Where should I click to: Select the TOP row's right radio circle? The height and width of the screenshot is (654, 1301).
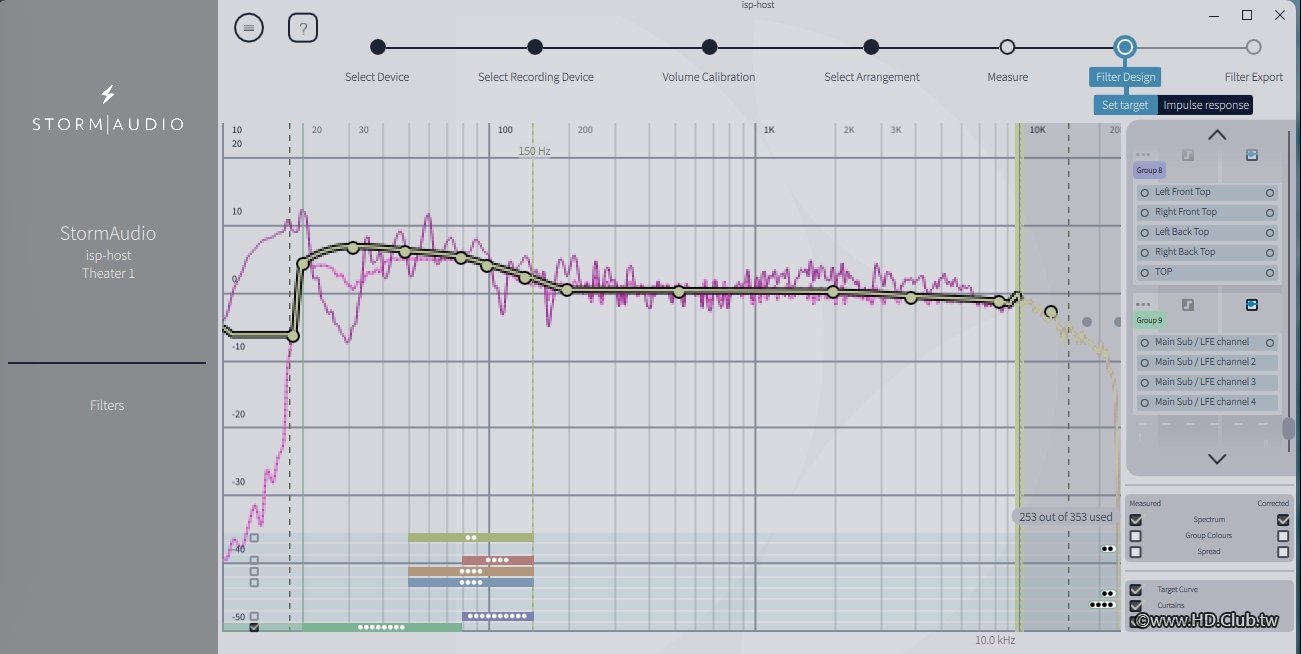tap(1270, 272)
